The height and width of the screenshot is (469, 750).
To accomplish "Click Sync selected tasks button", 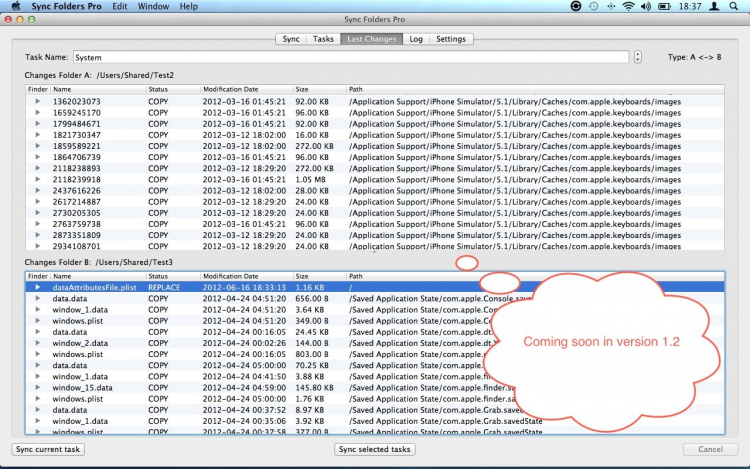I will click(x=375, y=449).
